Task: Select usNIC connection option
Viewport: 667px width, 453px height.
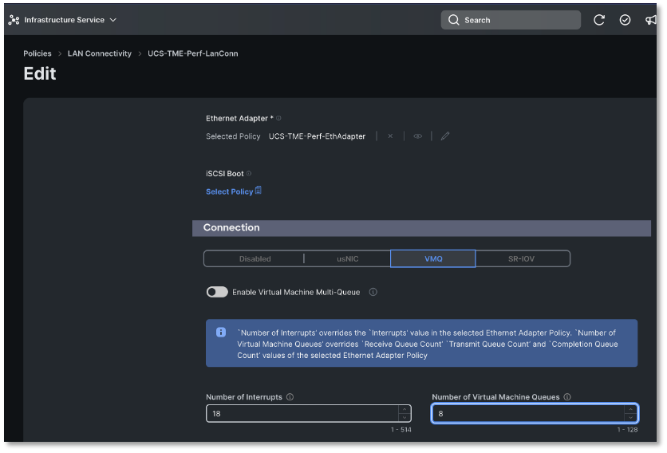Action: click(348, 259)
